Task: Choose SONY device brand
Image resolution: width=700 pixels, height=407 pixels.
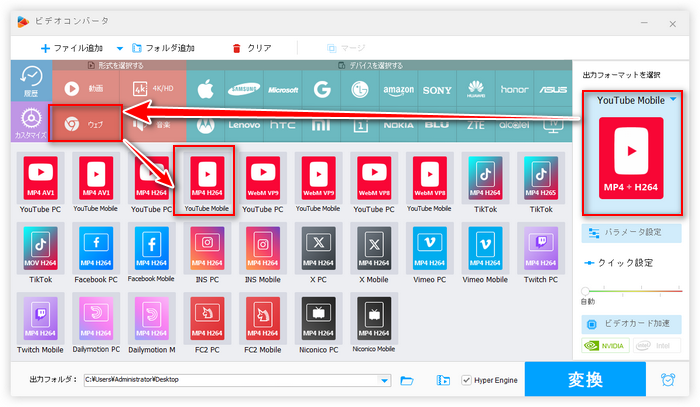Action: [x=437, y=90]
